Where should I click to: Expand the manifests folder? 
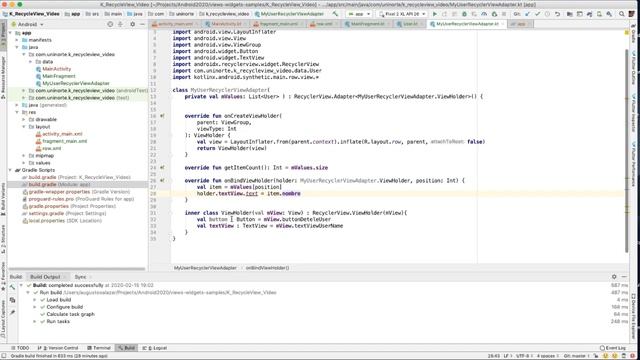pos(17,40)
